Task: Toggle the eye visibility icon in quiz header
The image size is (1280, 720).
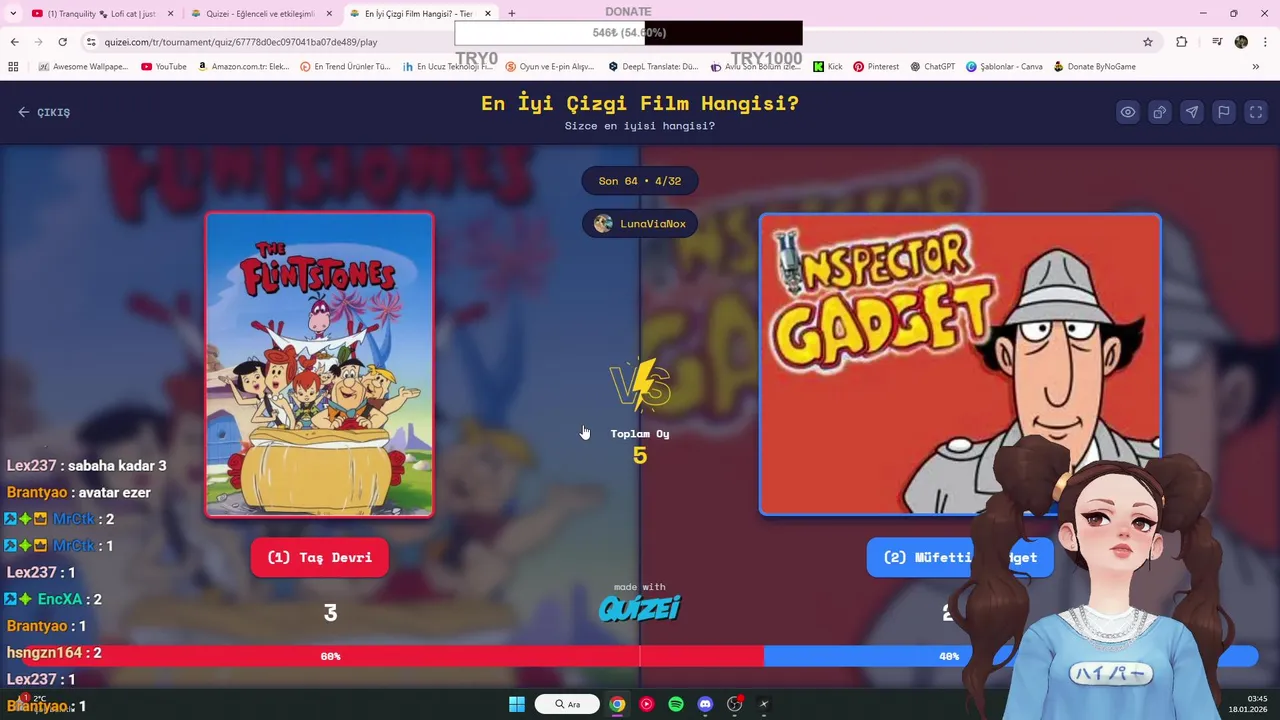Action: point(1127,112)
